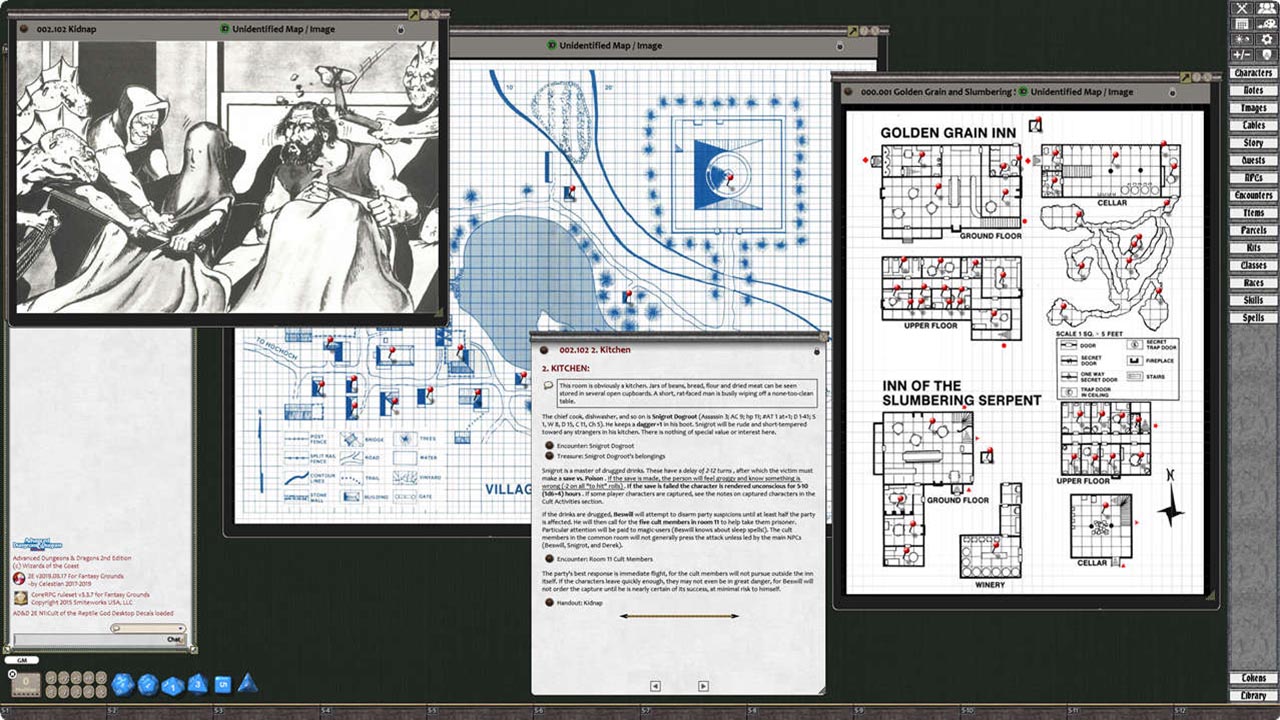1280x720 pixels.
Task: Open the modifiers plus/minus icon
Action: (x=1242, y=54)
